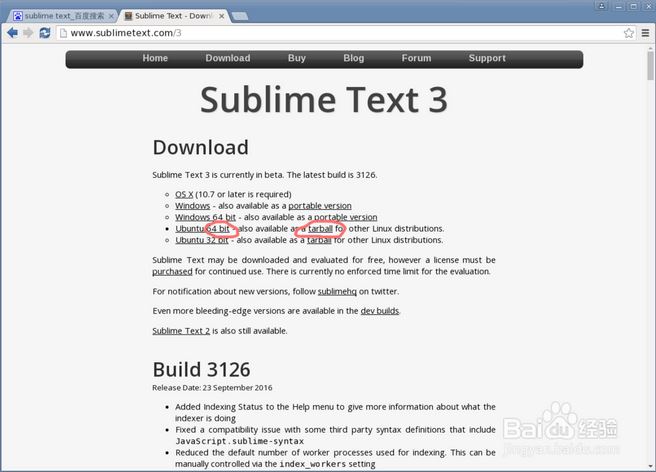This screenshot has height=472, width=656.
Task: Switch to the sublime text Baidu search tab
Action: (x=63, y=16)
